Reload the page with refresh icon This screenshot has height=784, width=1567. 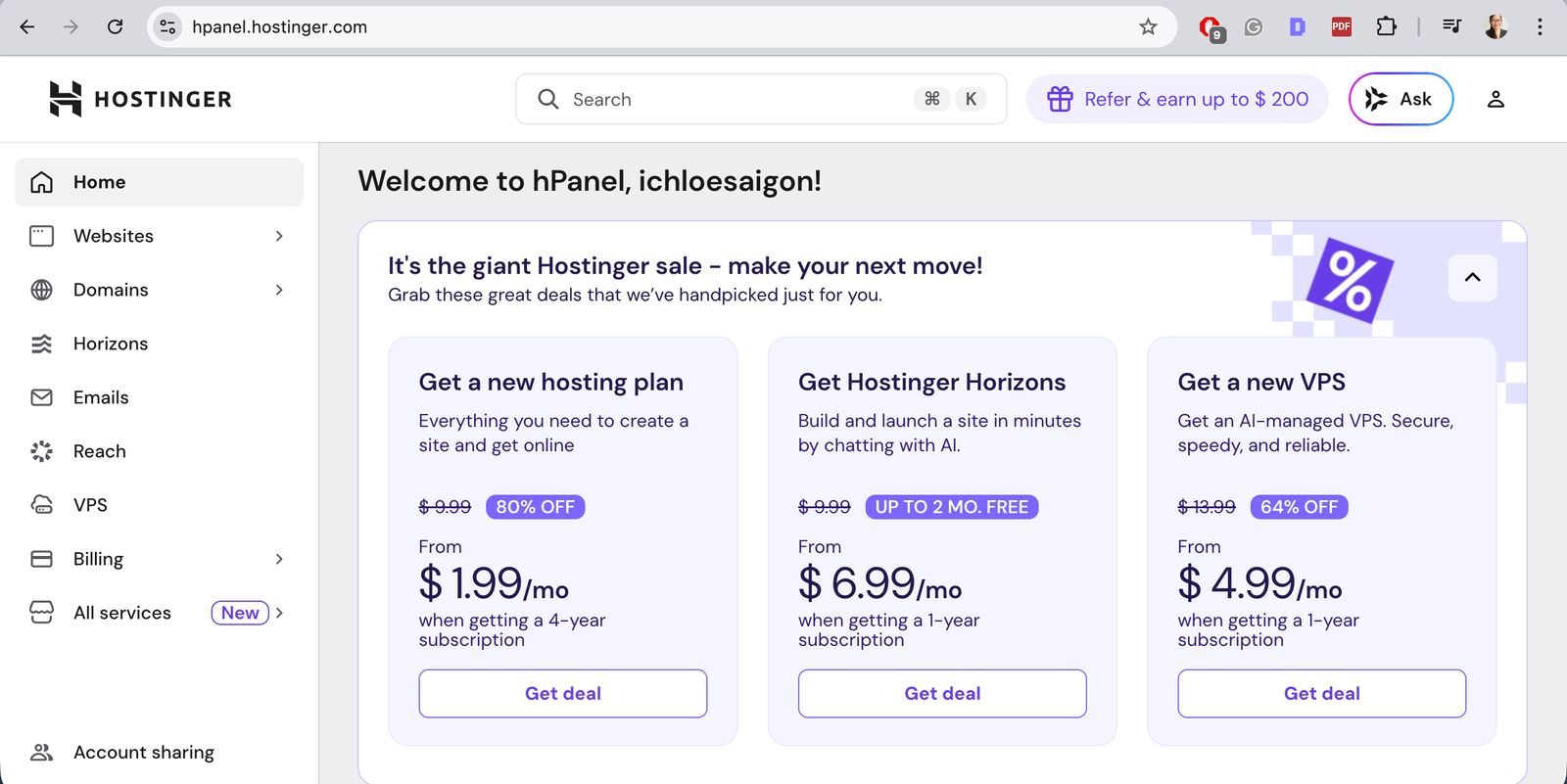pyautogui.click(x=115, y=27)
